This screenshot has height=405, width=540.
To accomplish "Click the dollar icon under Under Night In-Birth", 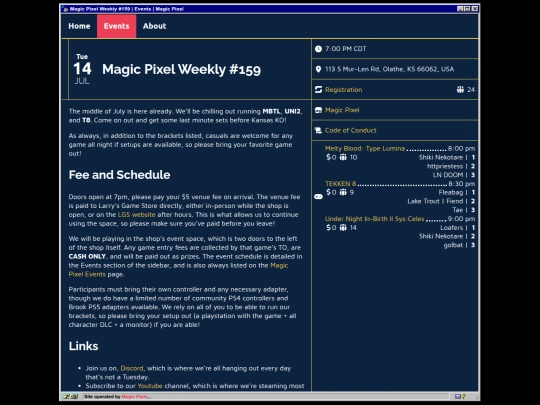I will coord(329,228).
